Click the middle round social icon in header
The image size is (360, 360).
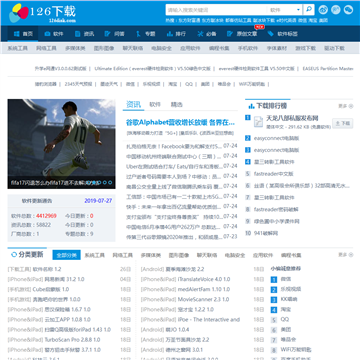click(x=336, y=10)
